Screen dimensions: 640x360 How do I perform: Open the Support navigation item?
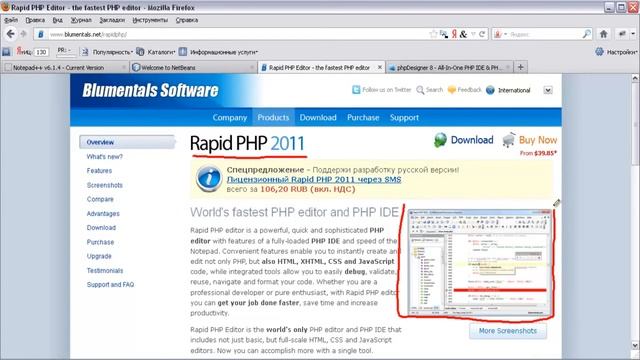coord(404,118)
